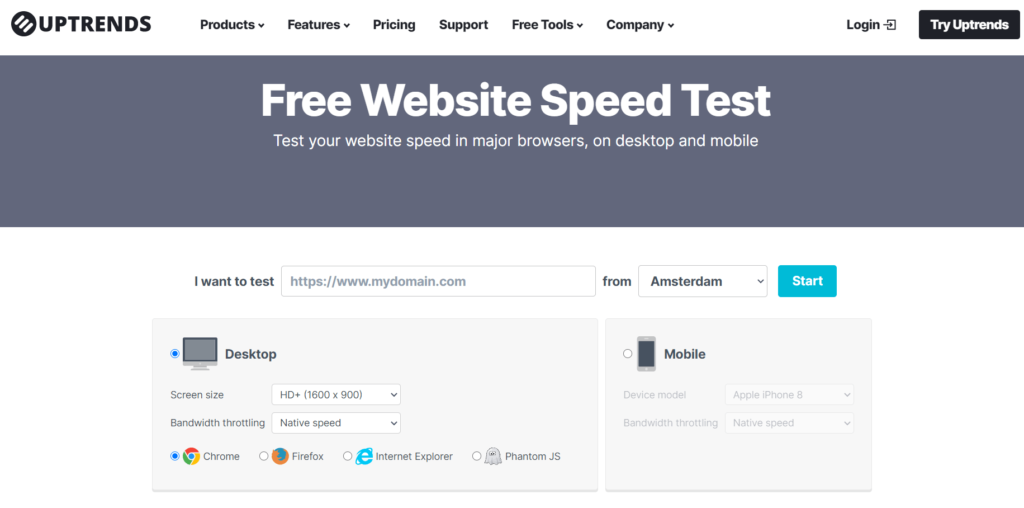The width and height of the screenshot is (1024, 508).
Task: Click the website URL input field
Action: click(438, 281)
